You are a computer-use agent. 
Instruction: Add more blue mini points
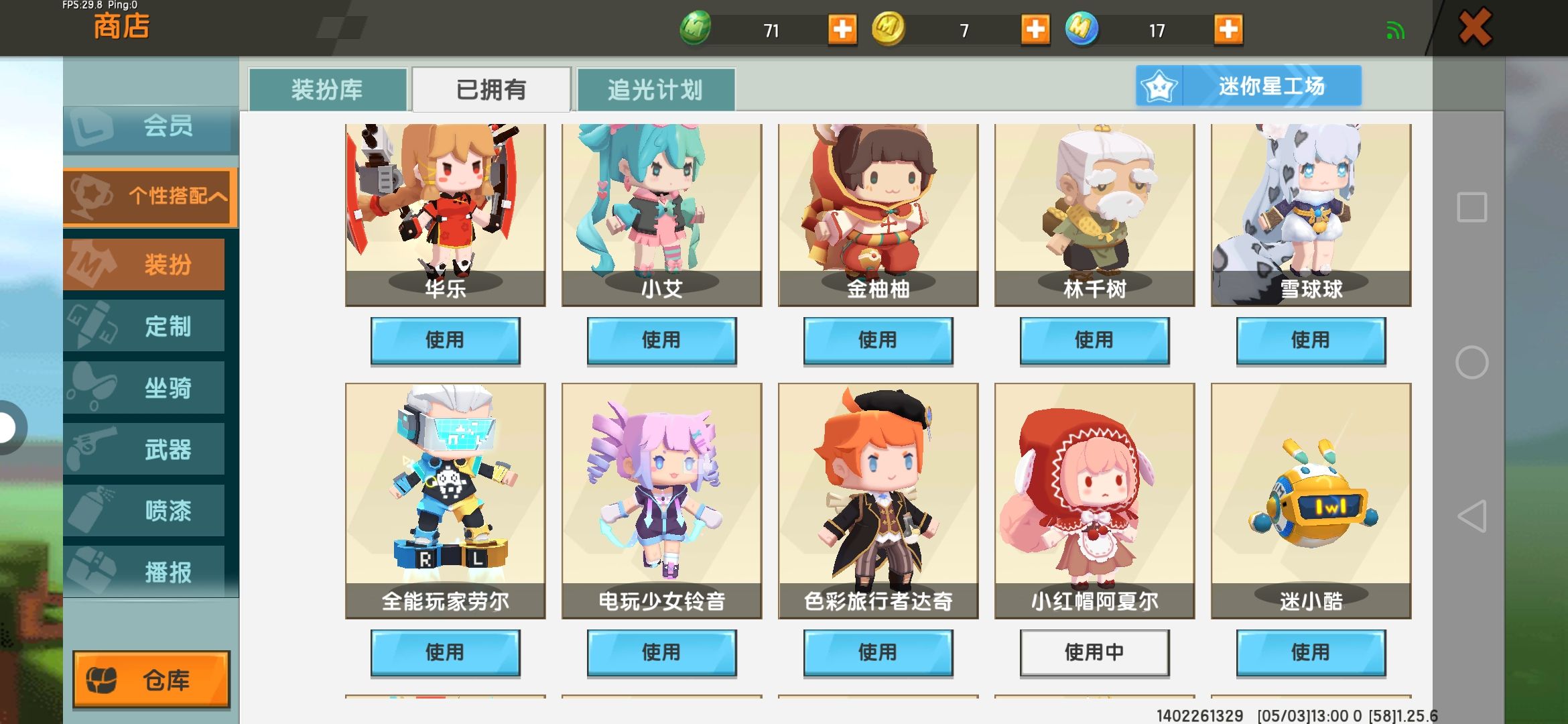1228,29
